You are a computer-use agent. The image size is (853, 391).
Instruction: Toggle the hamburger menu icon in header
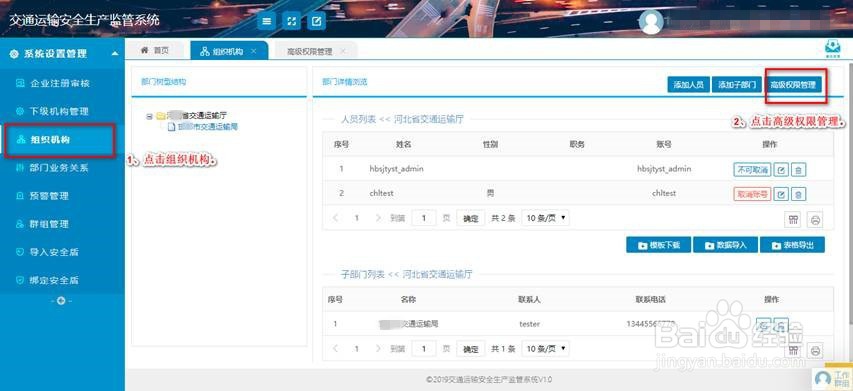266,22
